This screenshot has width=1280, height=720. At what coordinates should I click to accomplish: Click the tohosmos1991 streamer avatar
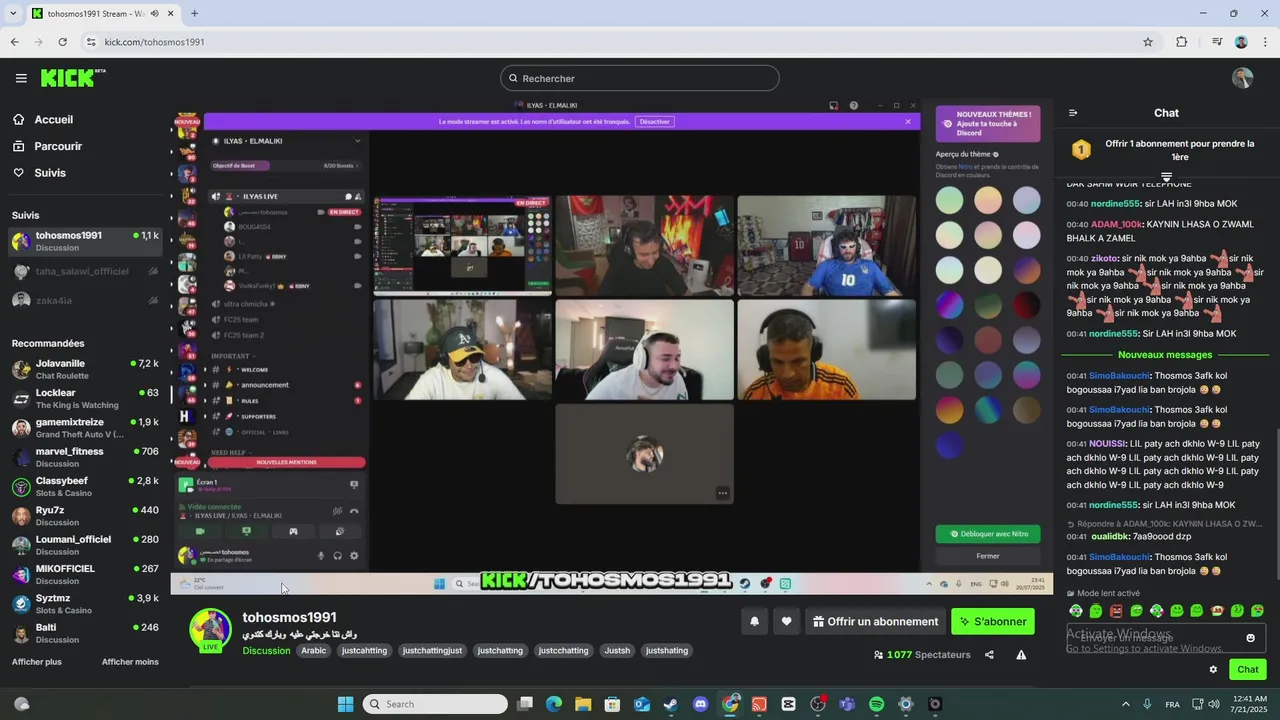[211, 630]
